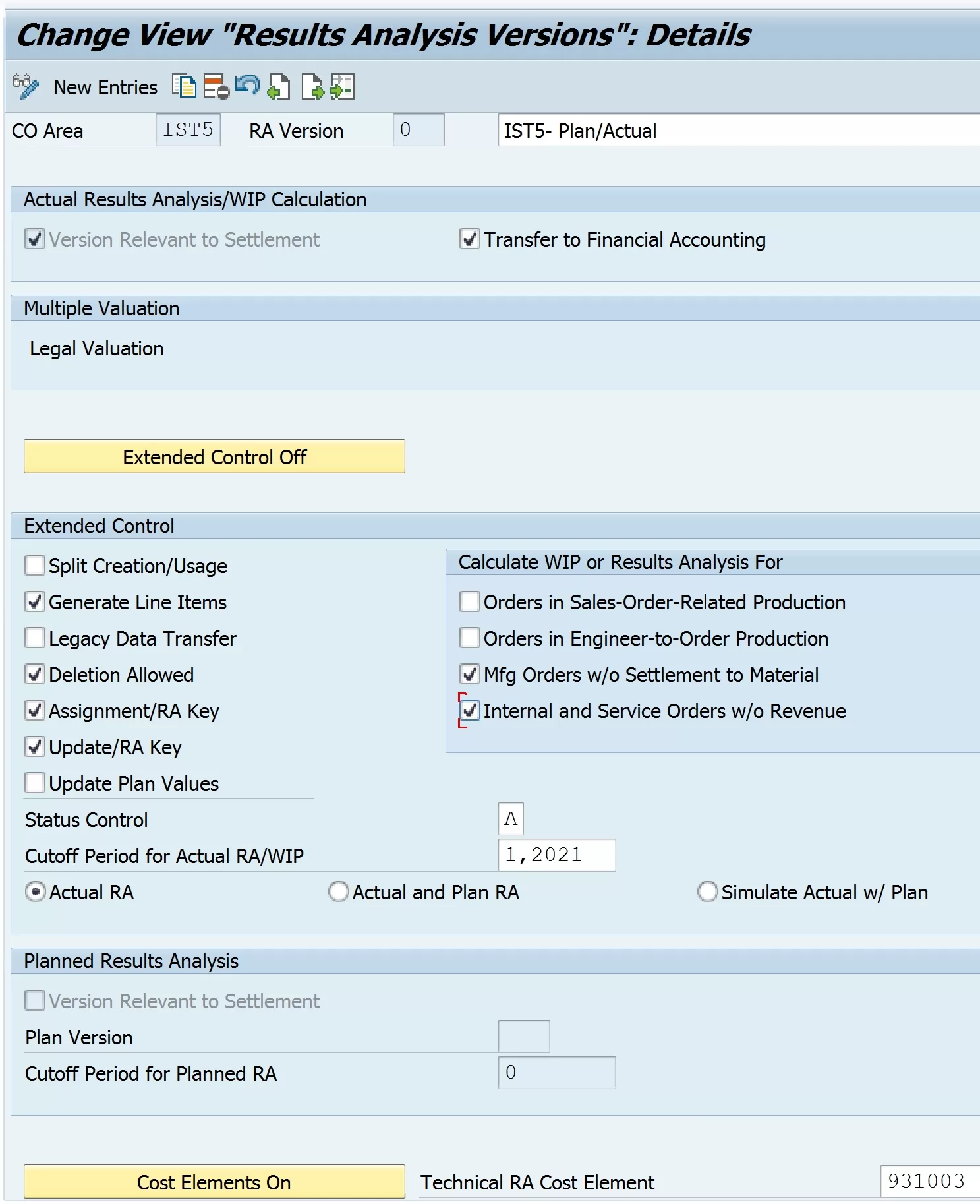This screenshot has width=980, height=1204.
Task: Enable the Legacy Data Transfer checkbox
Action: click(35, 638)
